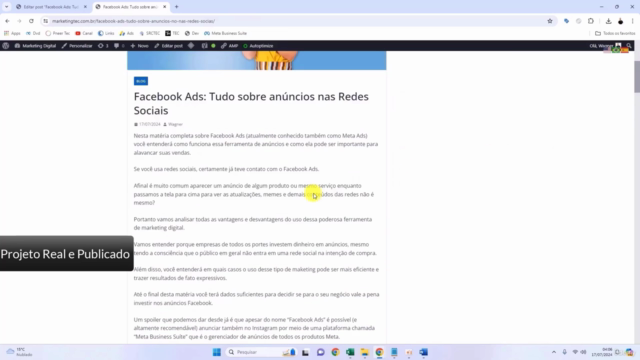Open the extensions puzzle icon
This screenshot has width=640, height=360.
pyautogui.click(x=591, y=21)
